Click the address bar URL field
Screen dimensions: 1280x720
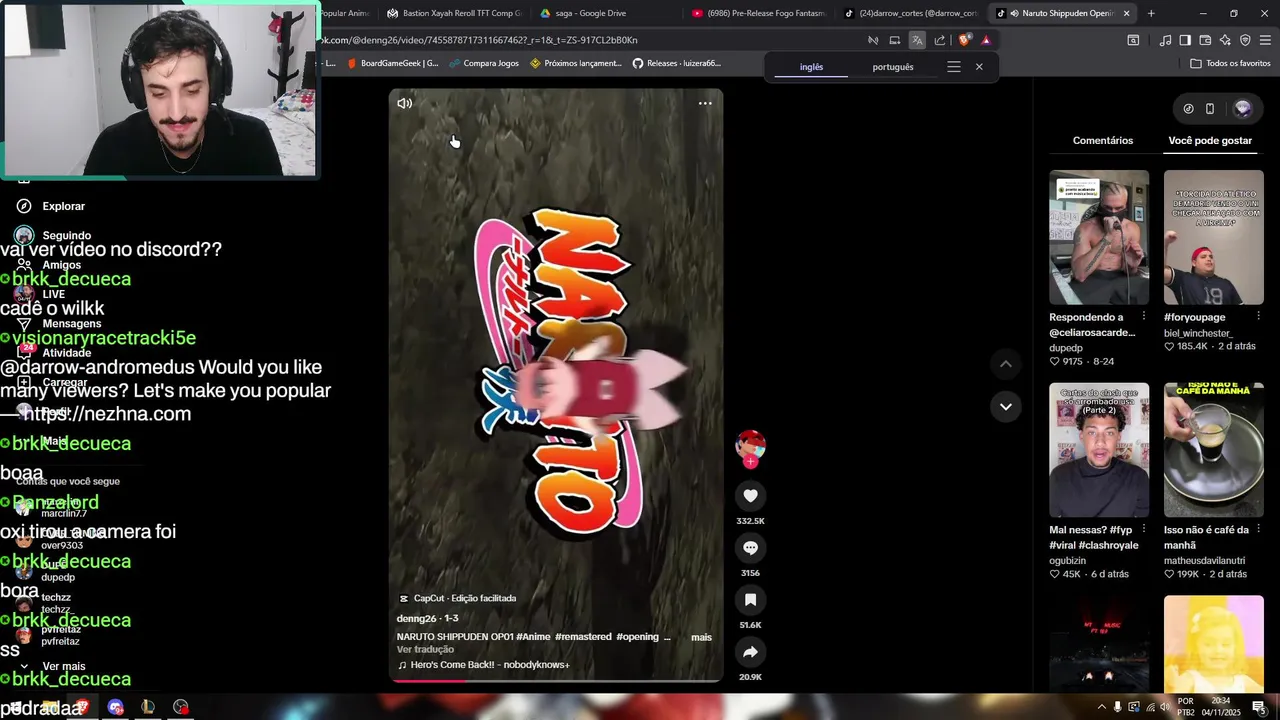(x=590, y=40)
